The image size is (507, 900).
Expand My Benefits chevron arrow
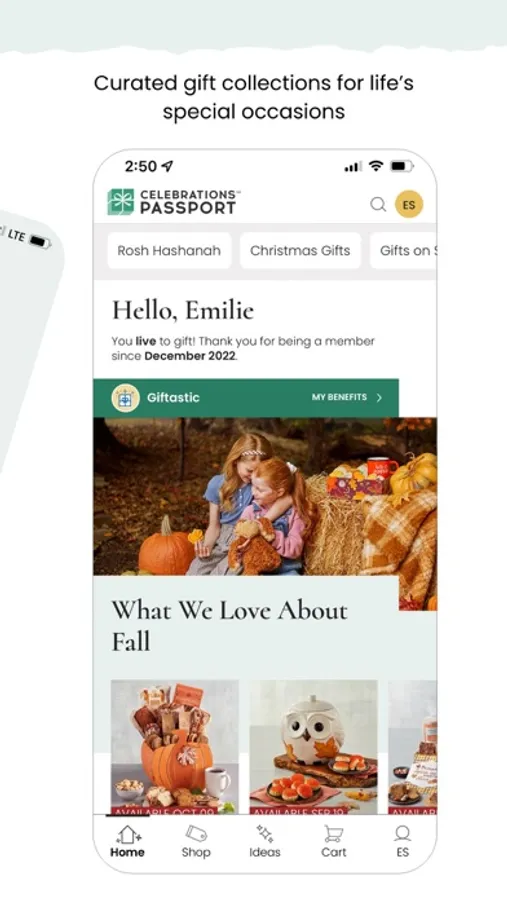coord(379,398)
